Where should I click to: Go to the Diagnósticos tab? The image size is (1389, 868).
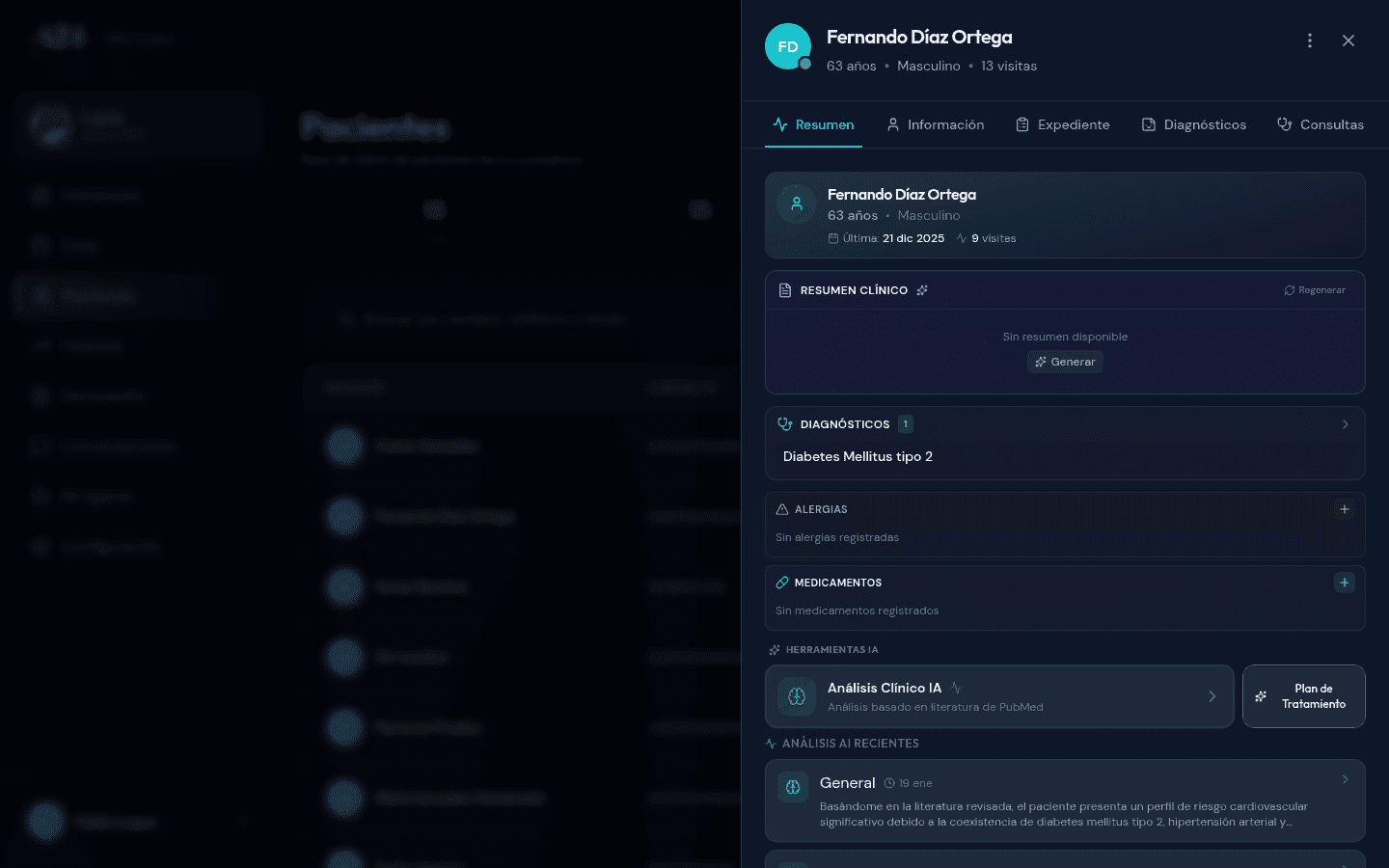tap(1193, 124)
